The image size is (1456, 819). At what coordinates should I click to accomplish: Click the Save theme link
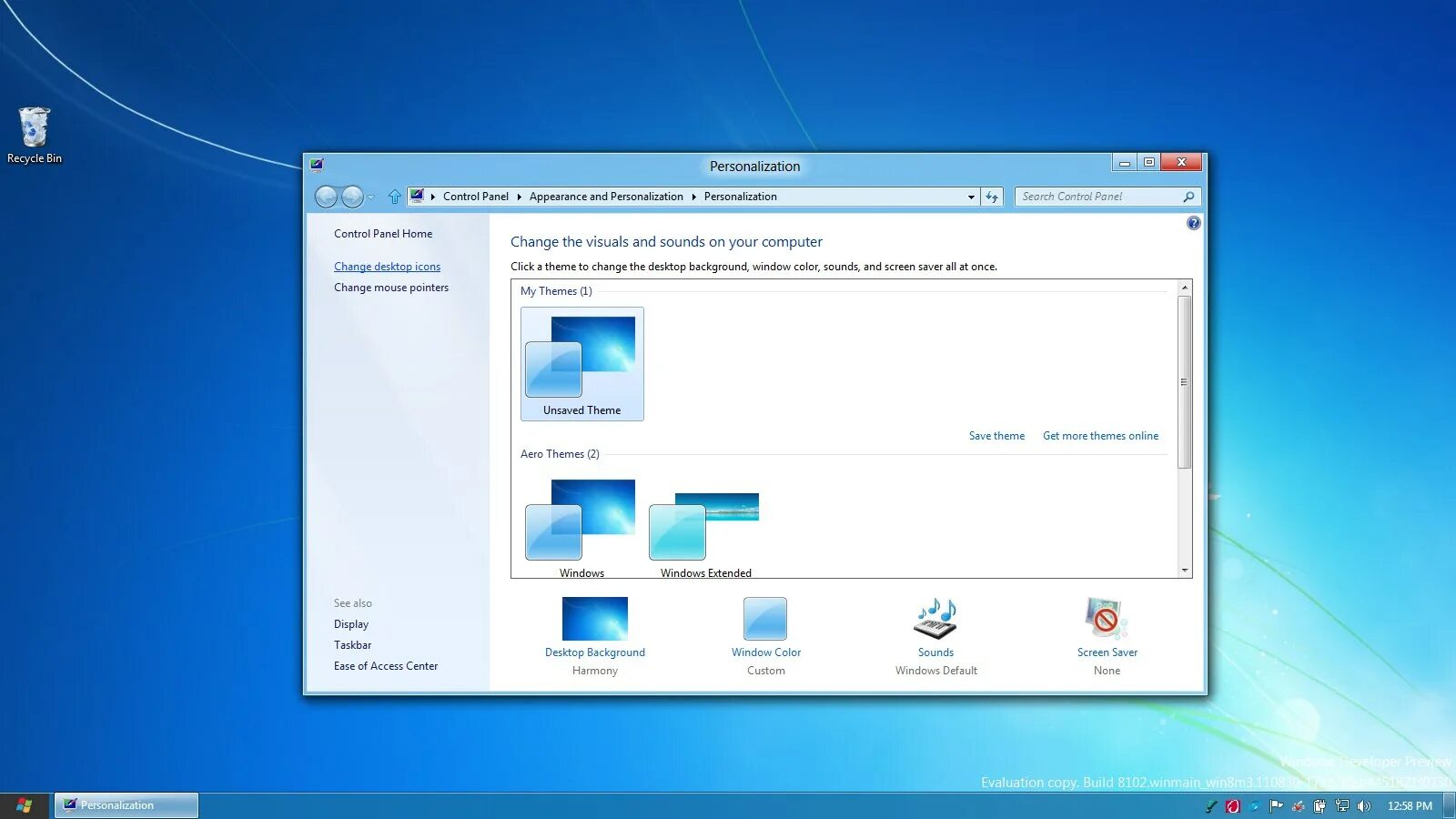[996, 436]
